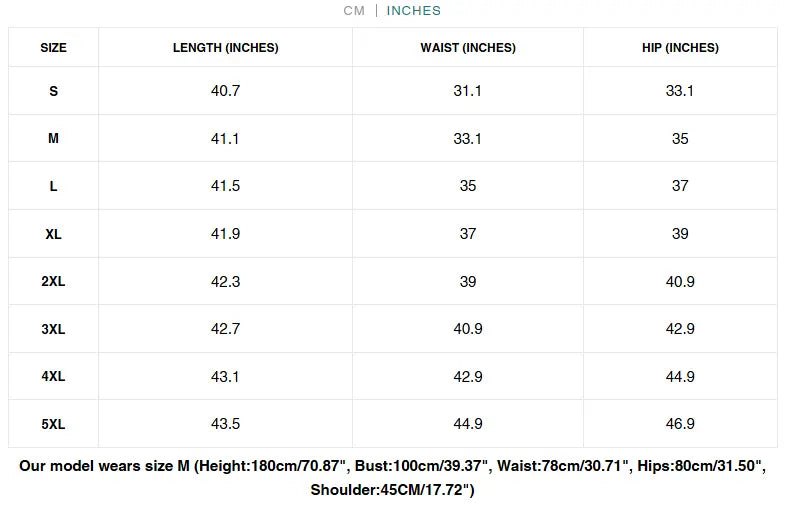Click the hip value 46.9 for 5XL
Viewport: 786px width, 506px height.
[680, 424]
